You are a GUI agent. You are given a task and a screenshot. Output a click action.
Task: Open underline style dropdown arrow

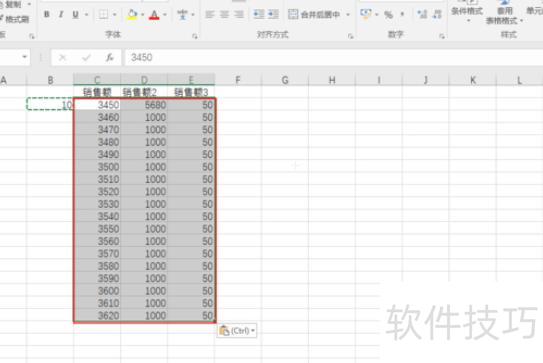[87, 14]
